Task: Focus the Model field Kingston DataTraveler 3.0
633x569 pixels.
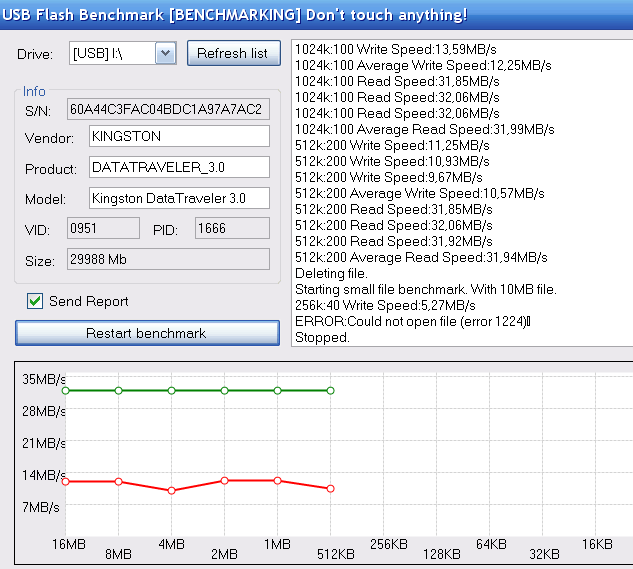Action: tap(178, 198)
